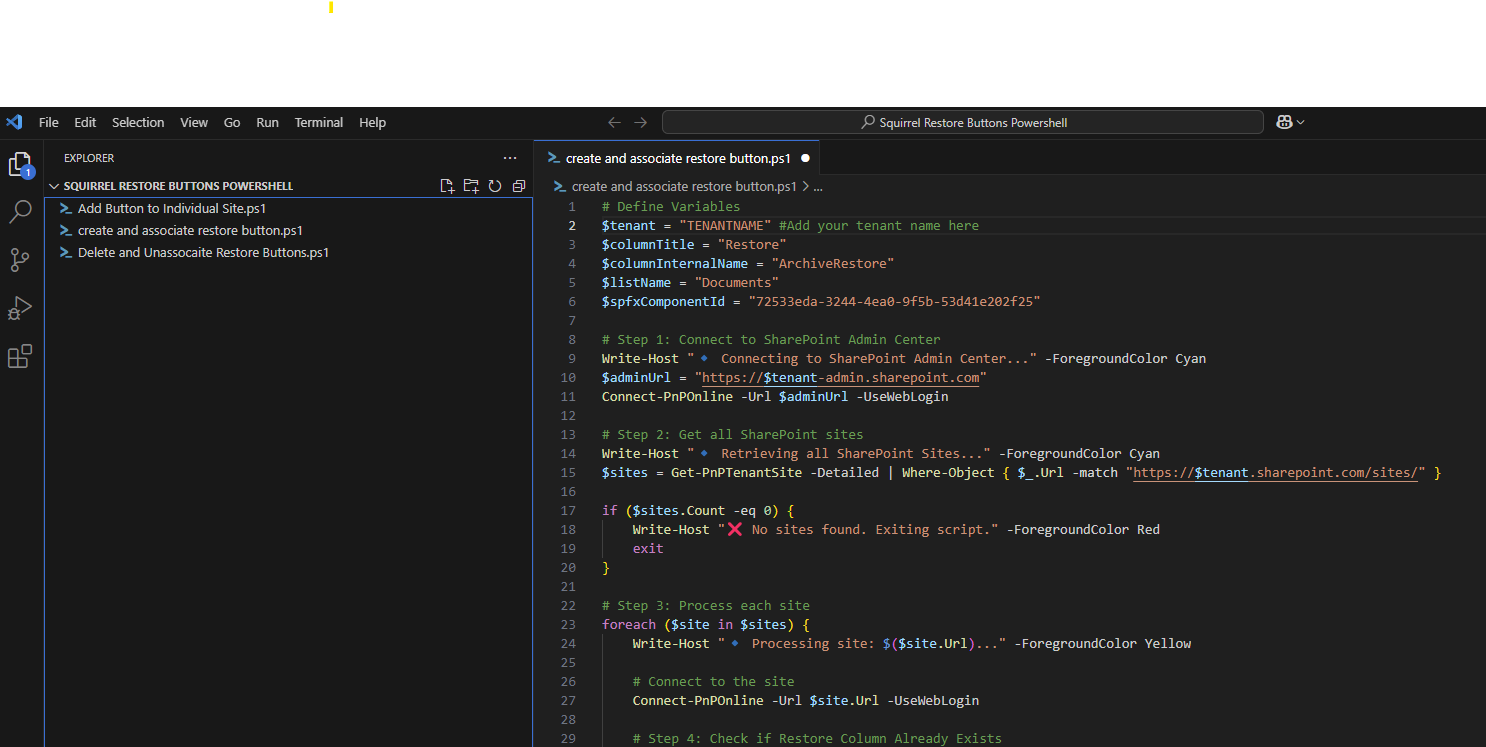Select the create and associate restore button.ps1 tab
Screen dimensions: 1486x747
point(677,158)
